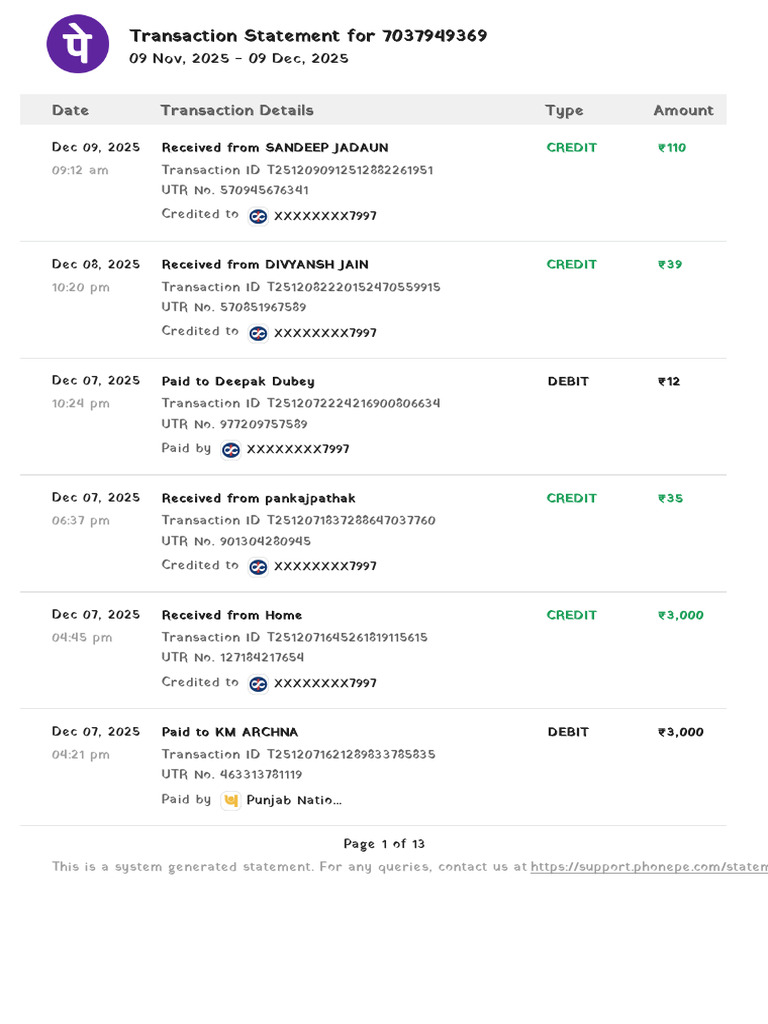Click the Amount column header

[683, 110]
